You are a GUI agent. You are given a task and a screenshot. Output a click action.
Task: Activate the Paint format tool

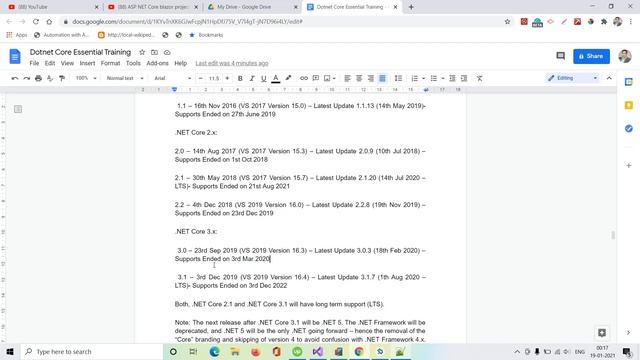click(x=62, y=78)
